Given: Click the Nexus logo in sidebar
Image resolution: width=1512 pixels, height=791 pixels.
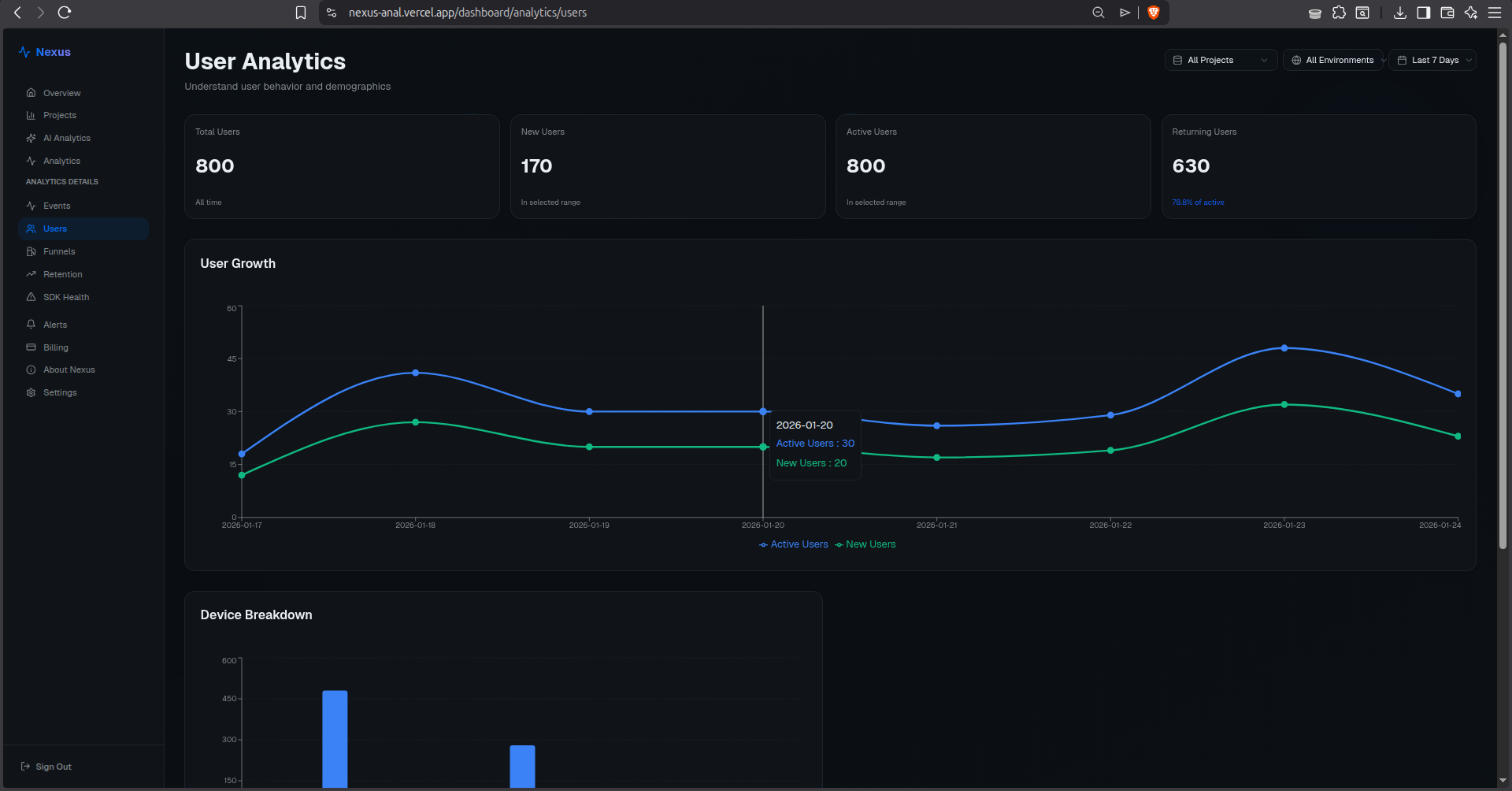Looking at the screenshot, I should [x=45, y=52].
